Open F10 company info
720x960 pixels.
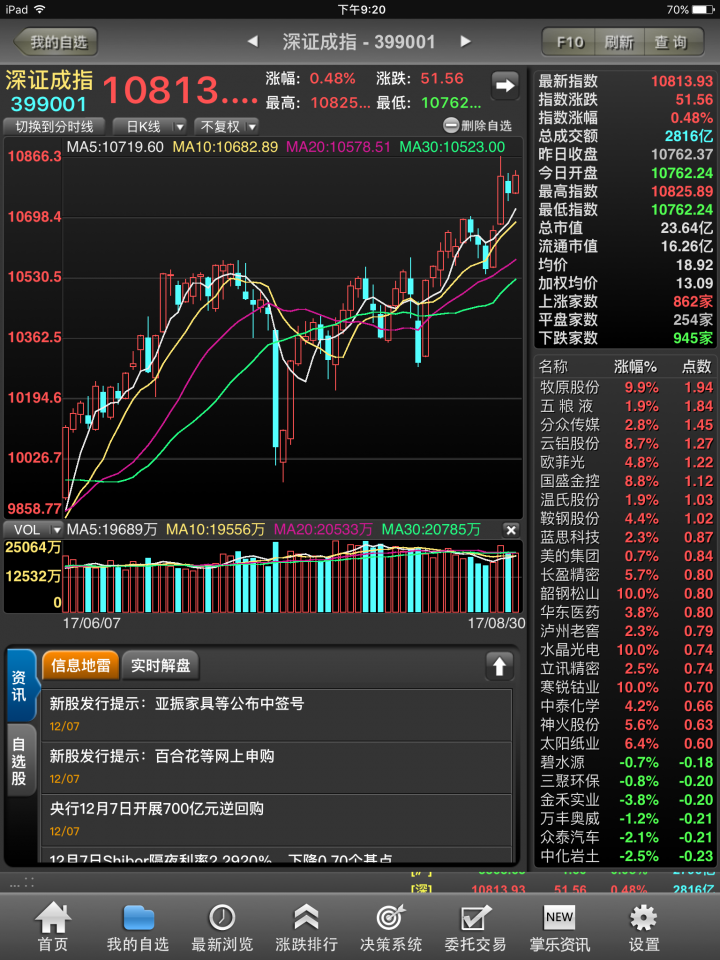pos(569,42)
